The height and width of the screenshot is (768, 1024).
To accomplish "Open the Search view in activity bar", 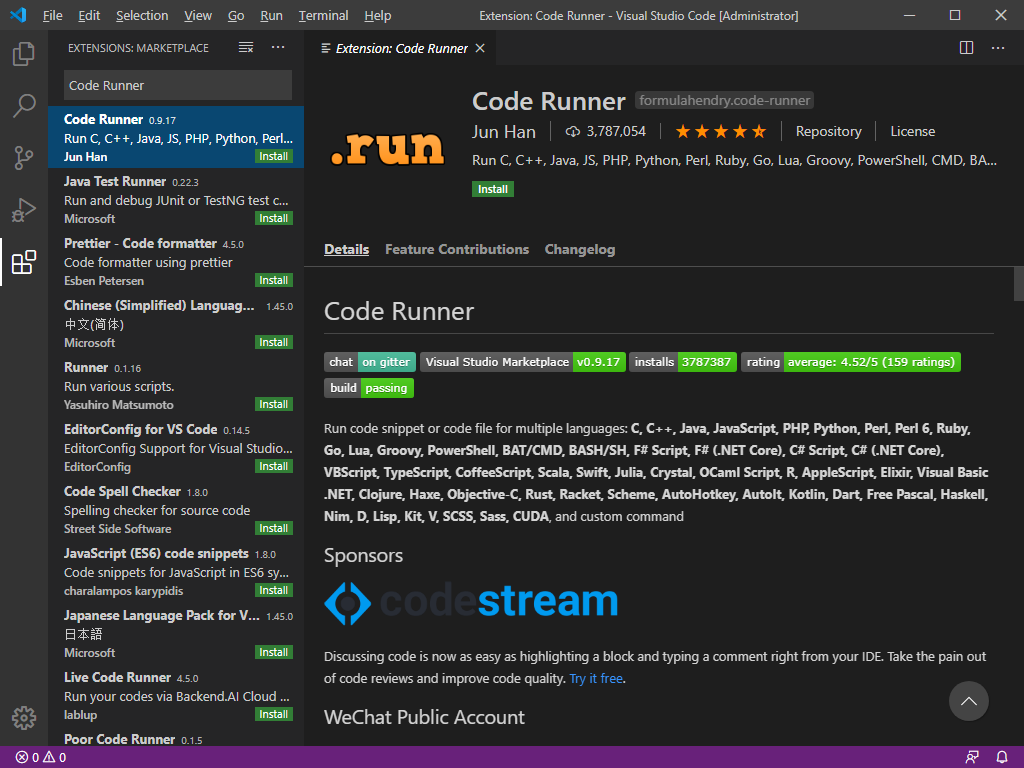I will click(x=24, y=105).
